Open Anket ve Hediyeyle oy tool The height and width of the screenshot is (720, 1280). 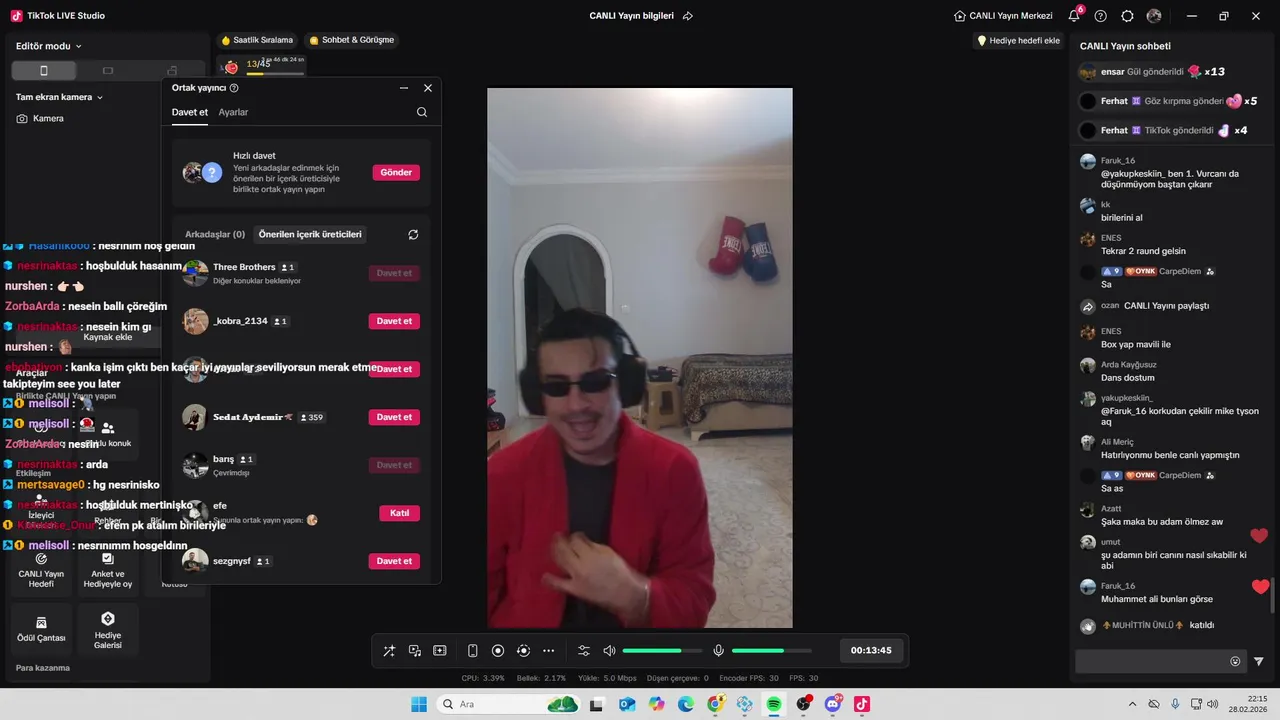pyautogui.click(x=108, y=570)
